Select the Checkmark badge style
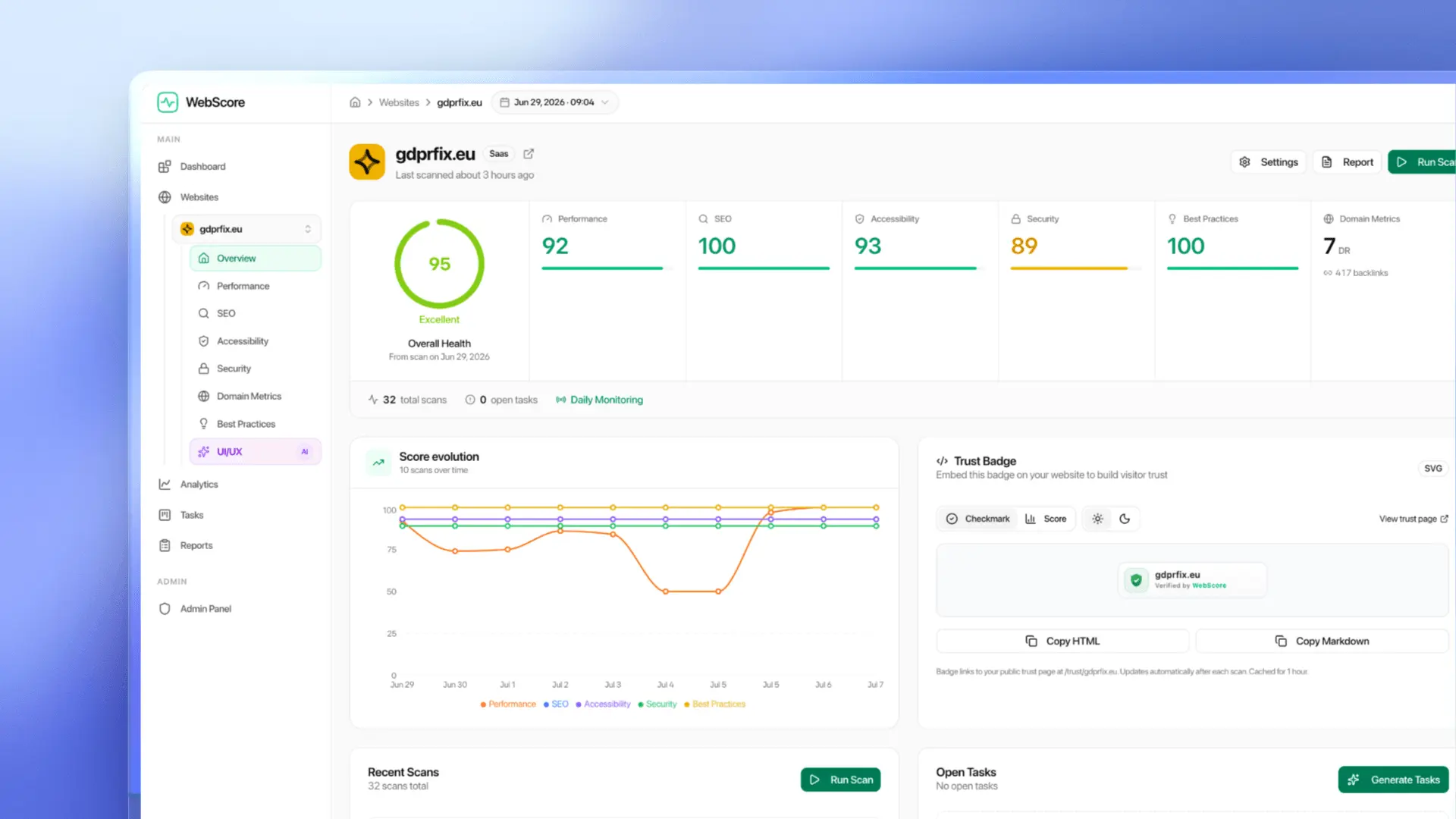The image size is (1456, 819). tap(977, 519)
